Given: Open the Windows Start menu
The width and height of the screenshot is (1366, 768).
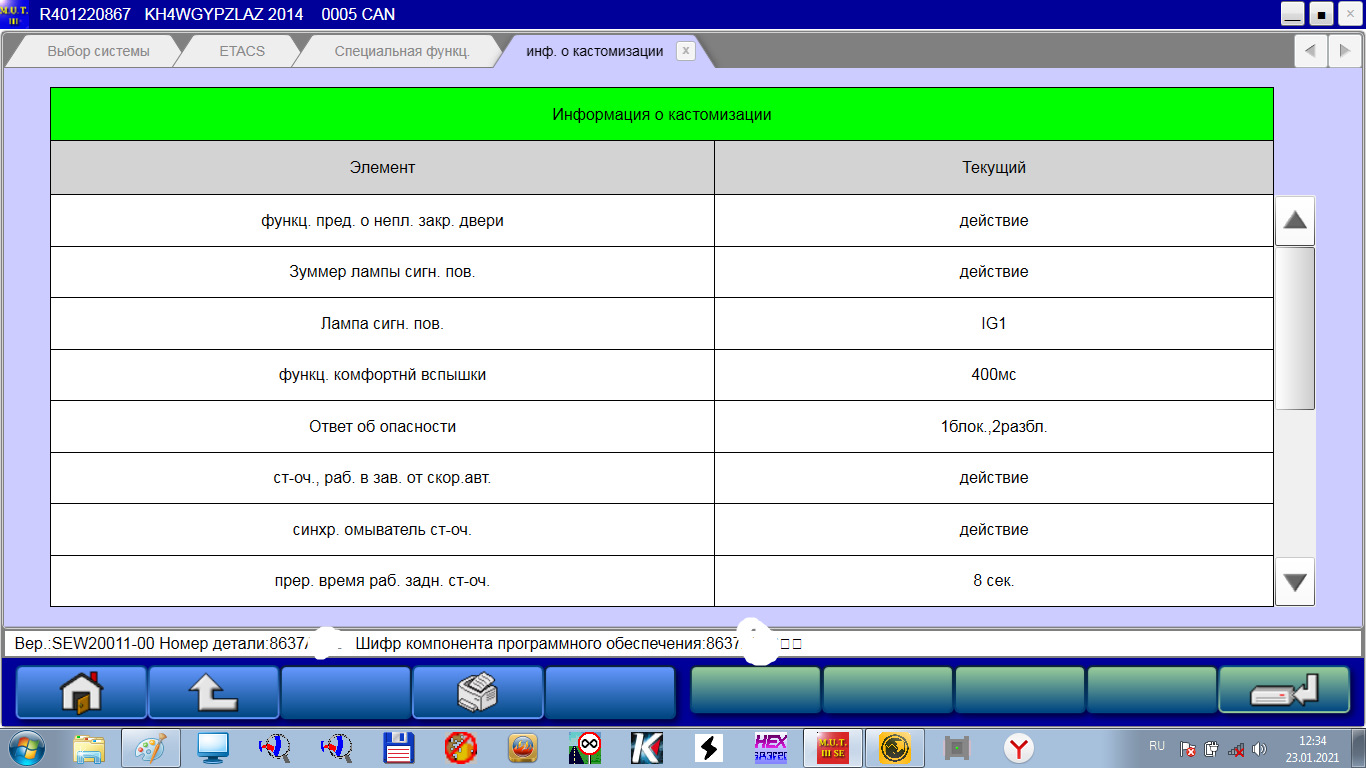Looking at the screenshot, I should tap(27, 747).
